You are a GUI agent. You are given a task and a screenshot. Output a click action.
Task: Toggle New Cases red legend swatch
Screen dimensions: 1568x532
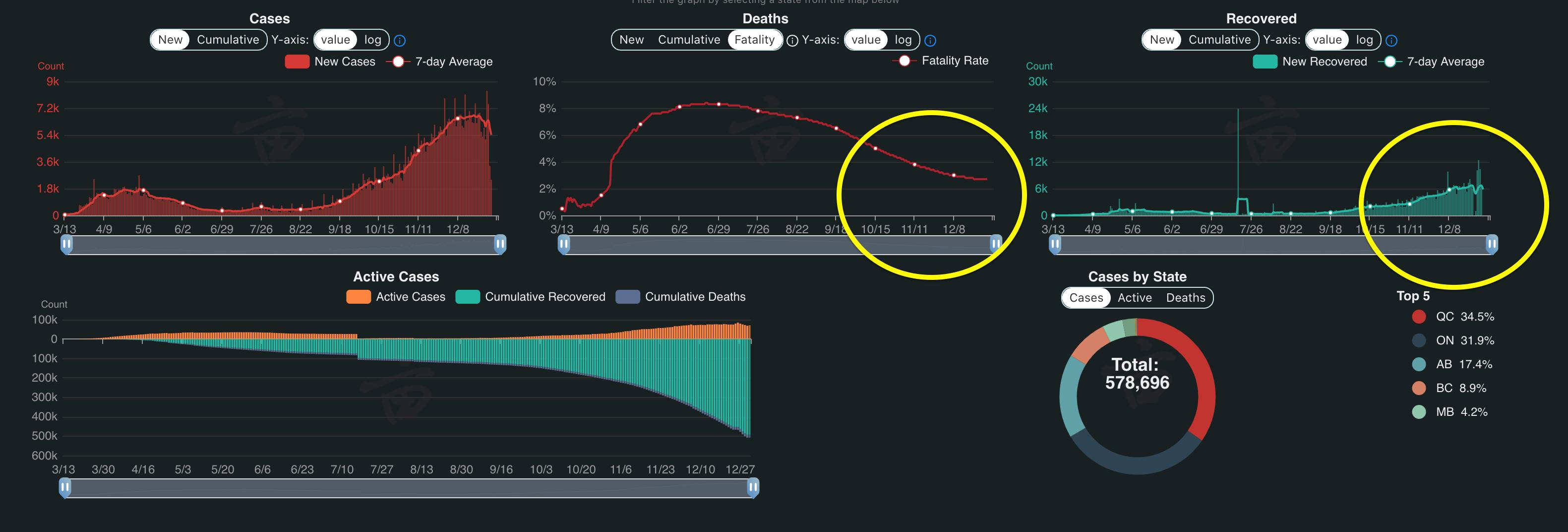(x=297, y=62)
